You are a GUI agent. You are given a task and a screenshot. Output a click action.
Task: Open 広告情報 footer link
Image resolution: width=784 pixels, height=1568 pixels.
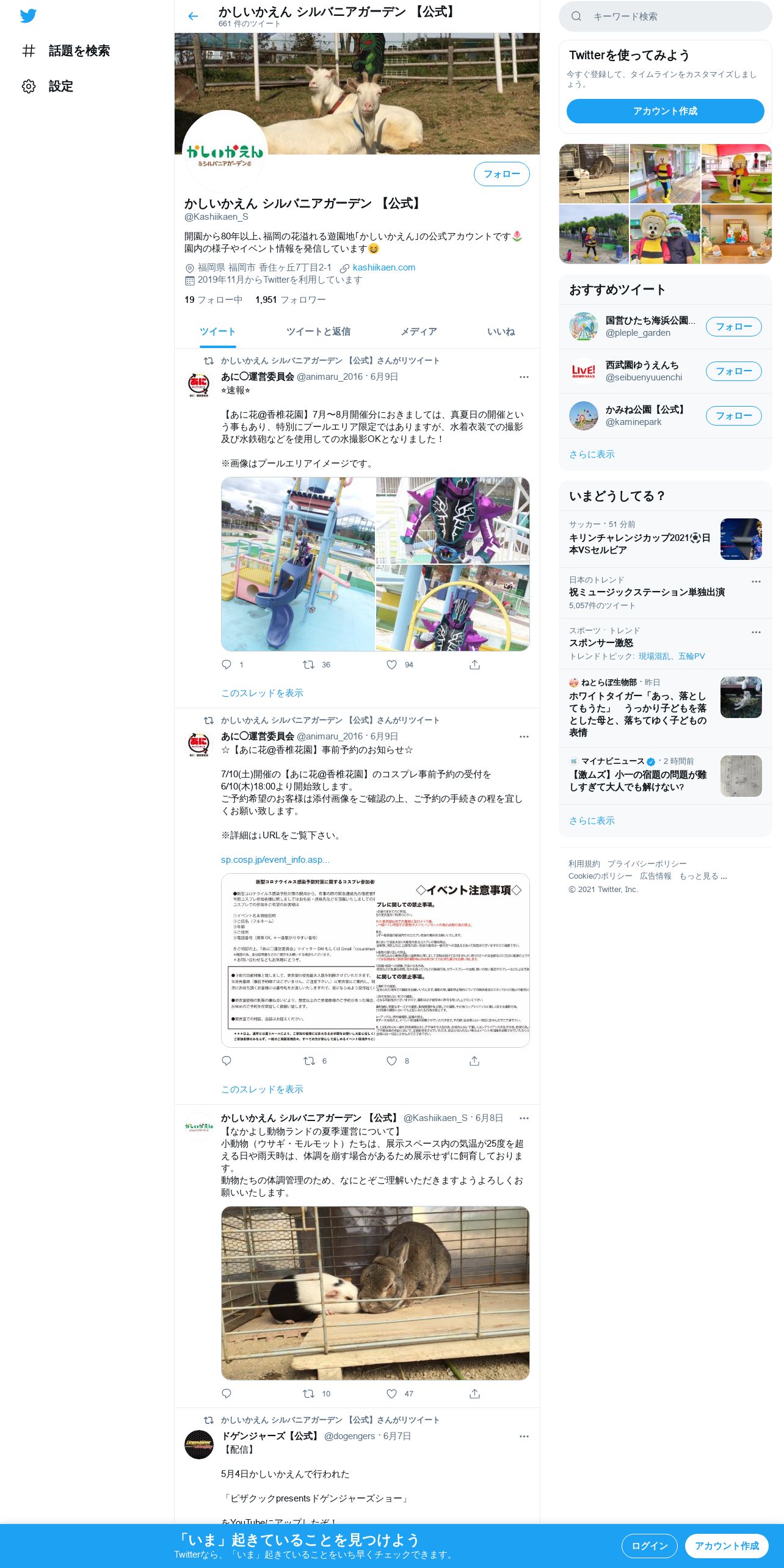[656, 876]
